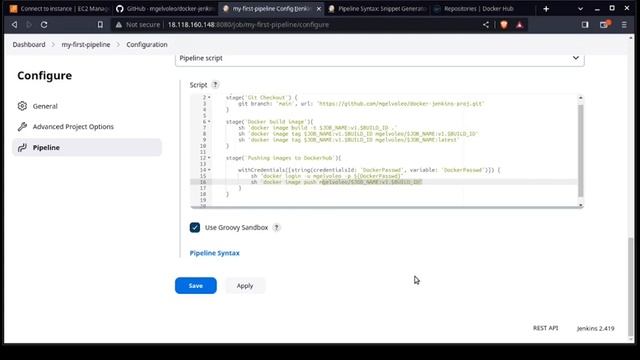The height and width of the screenshot is (360, 640).
Task: Click the script editor vertical scrollbar thumb
Action: coord(580,150)
